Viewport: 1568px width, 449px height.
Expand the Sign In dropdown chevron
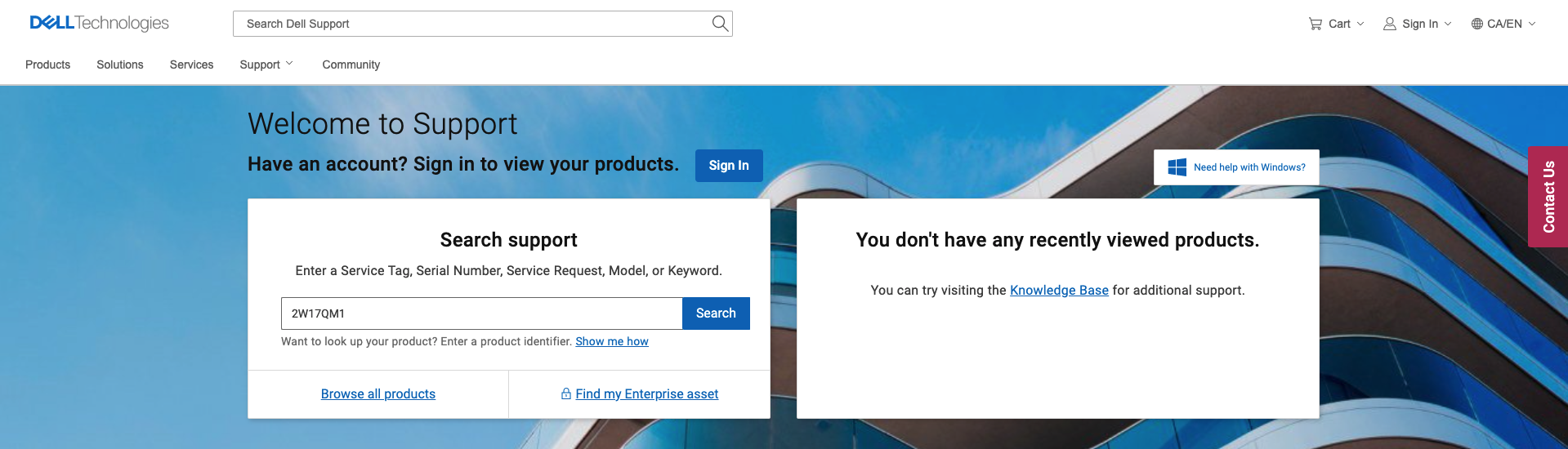click(x=1448, y=24)
